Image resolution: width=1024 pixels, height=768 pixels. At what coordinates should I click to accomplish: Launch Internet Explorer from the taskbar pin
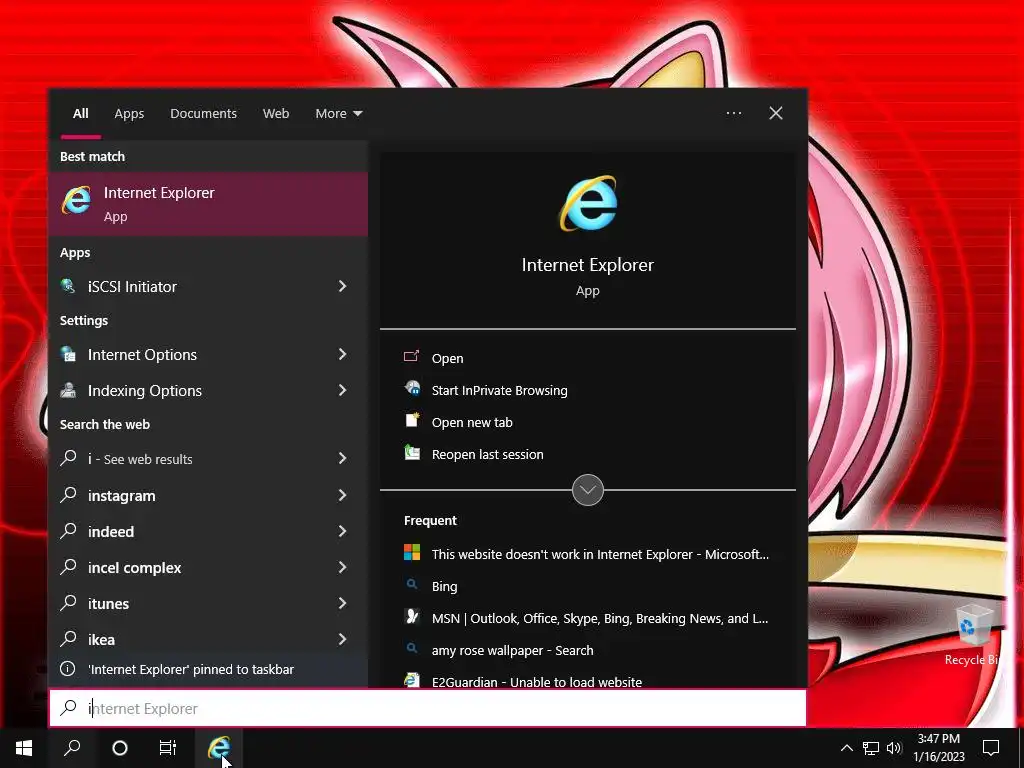(219, 748)
